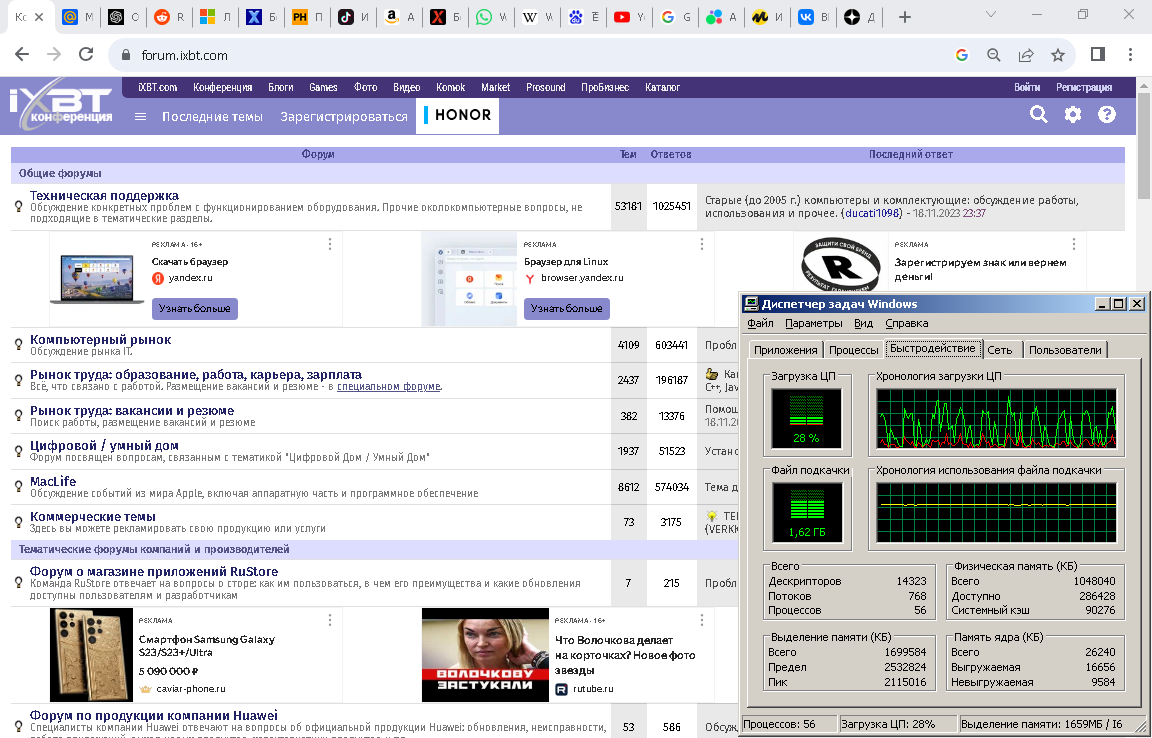Open the Параметры menu in Task Manager
This screenshot has height=738, width=1152.
click(x=813, y=323)
